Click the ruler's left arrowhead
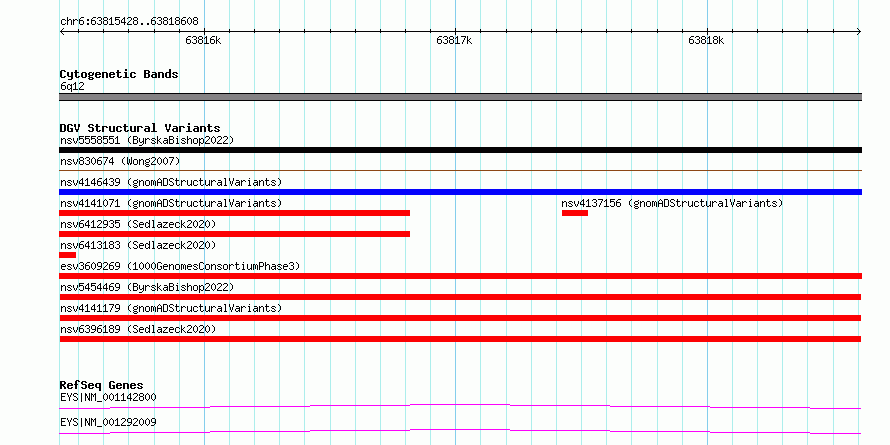The height and width of the screenshot is (445, 890). pyautogui.click(x=62, y=32)
